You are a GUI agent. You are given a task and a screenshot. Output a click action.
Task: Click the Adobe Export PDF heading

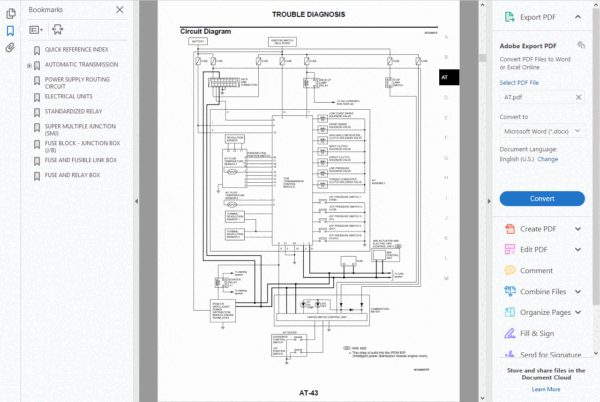(528, 46)
